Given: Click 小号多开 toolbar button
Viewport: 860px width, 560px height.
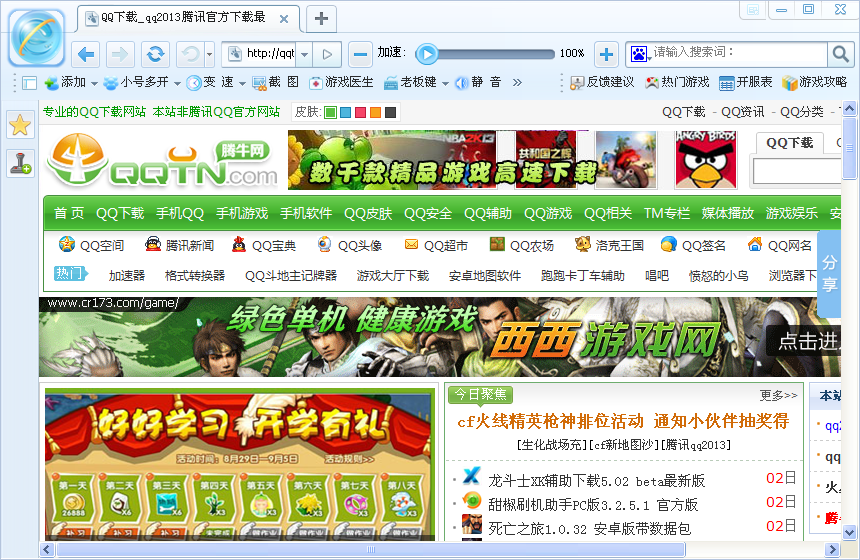Looking at the screenshot, I should tap(136, 82).
